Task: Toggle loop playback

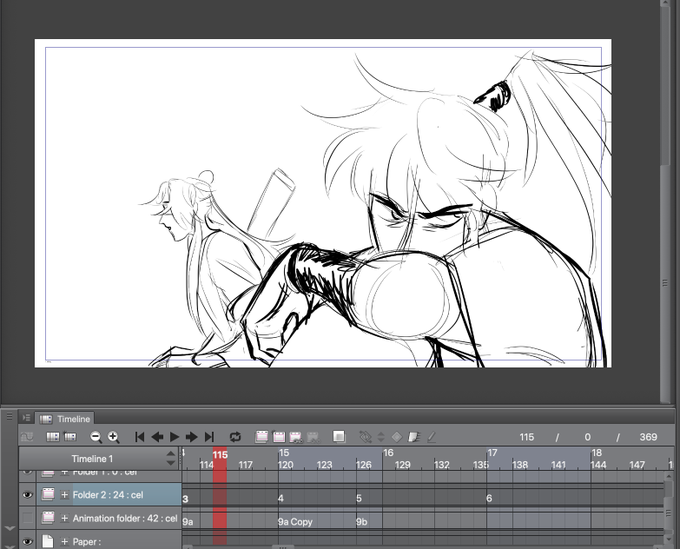Action: (235, 437)
